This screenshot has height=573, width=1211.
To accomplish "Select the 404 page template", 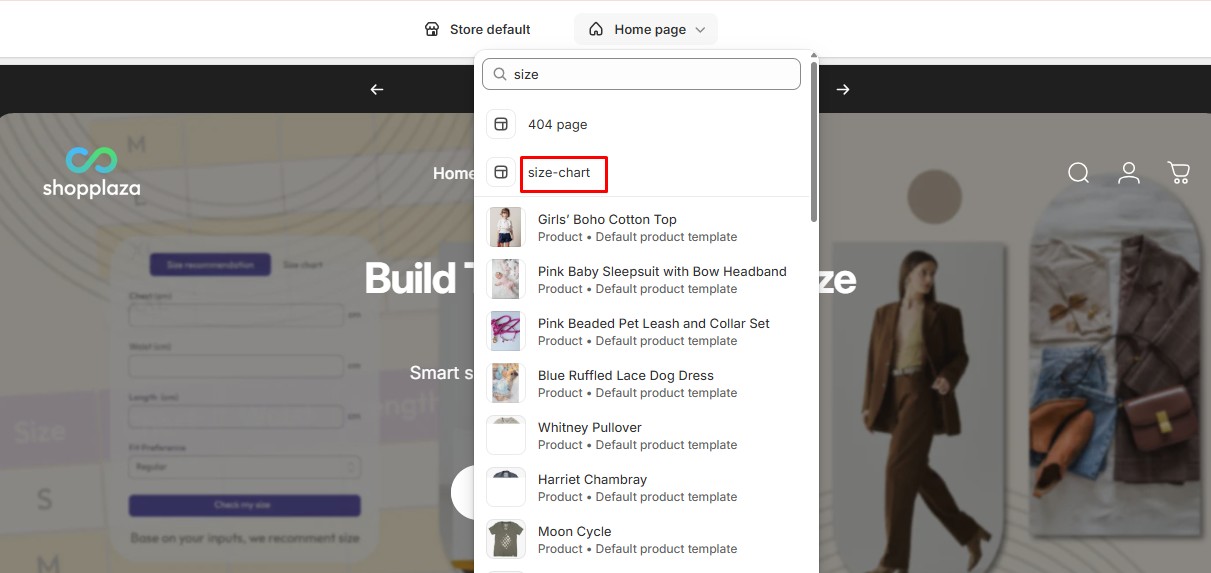I will 557,125.
